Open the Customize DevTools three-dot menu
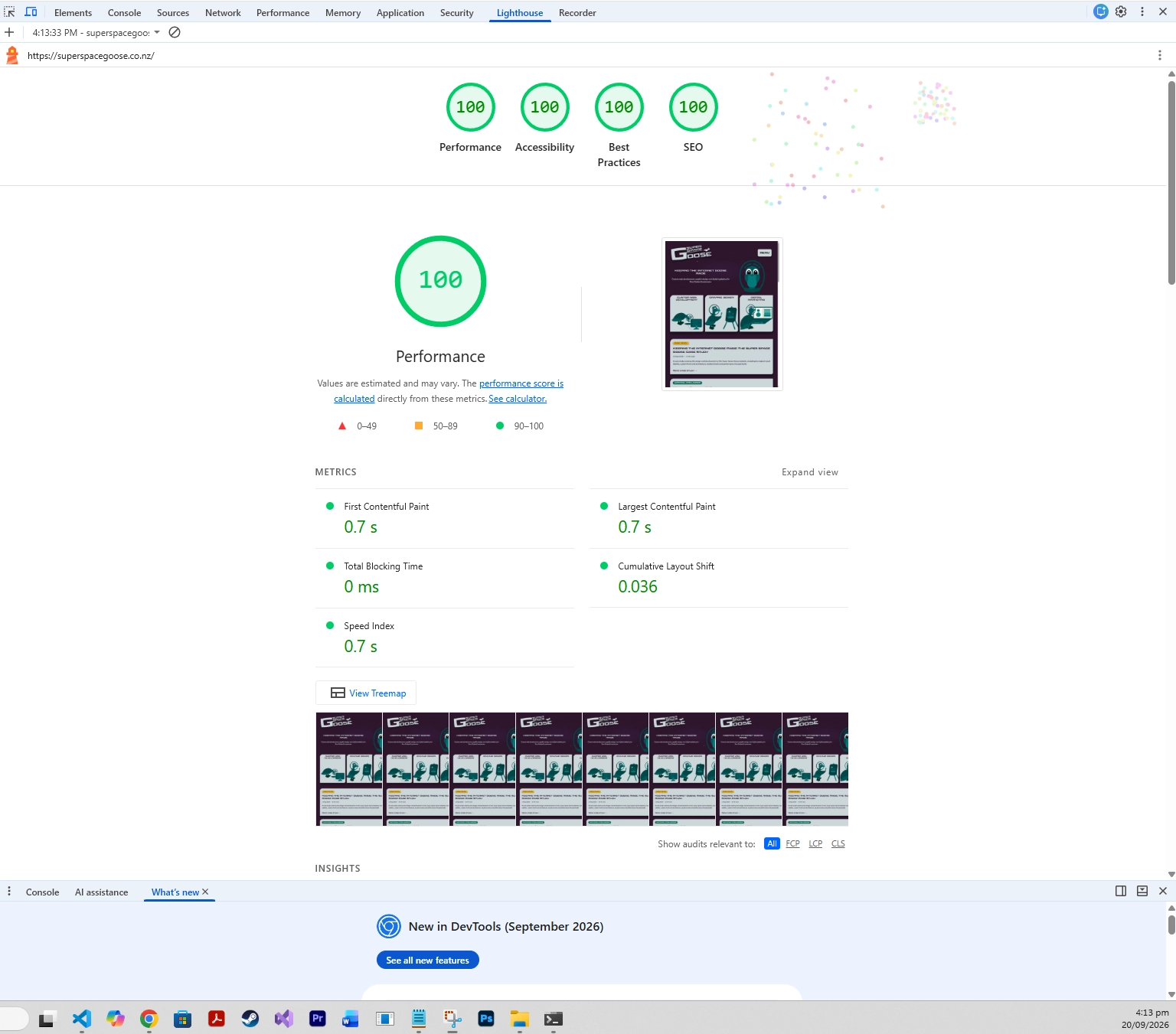Screen dimensions: 1176x1034 pyautogui.click(x=1142, y=11)
